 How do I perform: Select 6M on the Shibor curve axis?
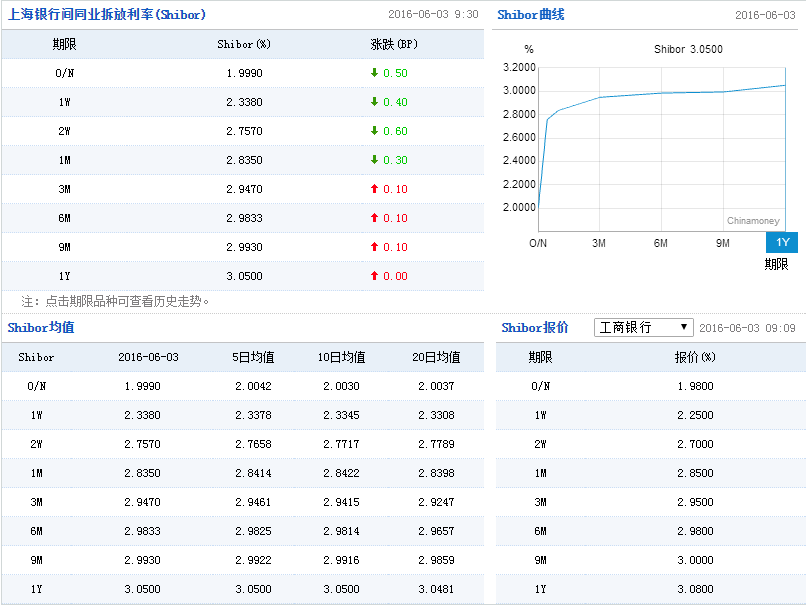point(661,243)
